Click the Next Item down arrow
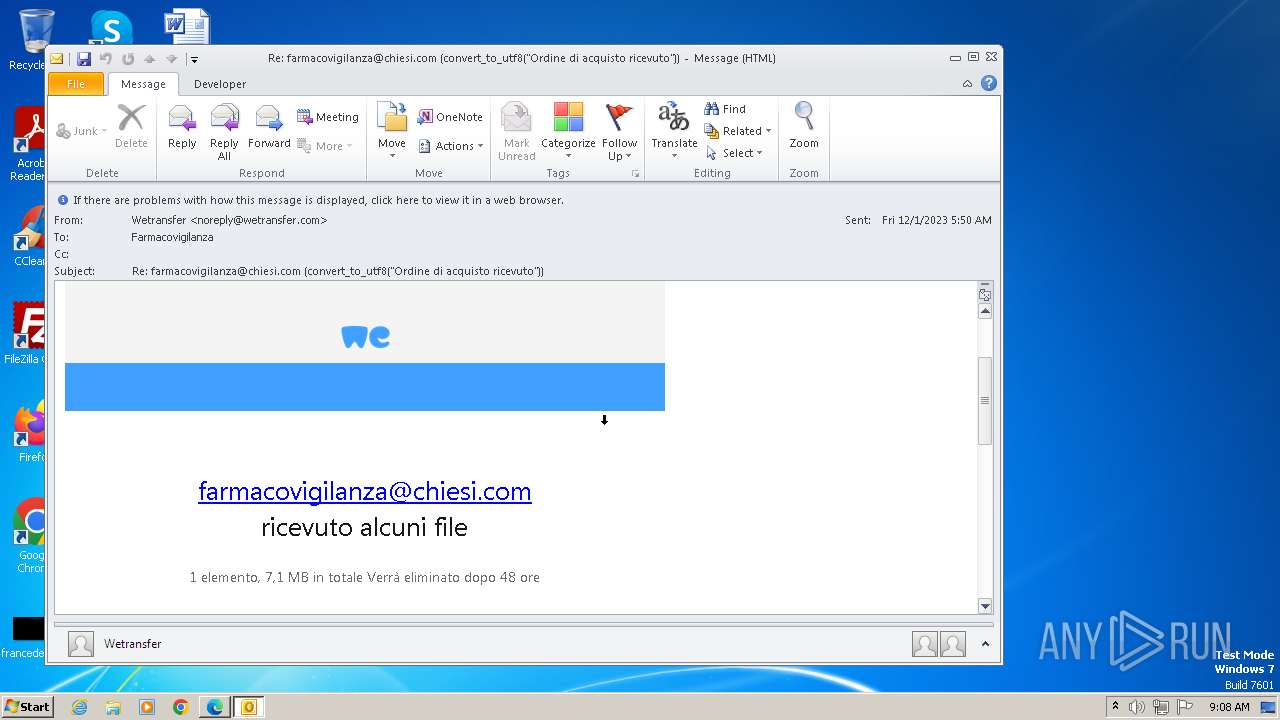Viewport: 1280px width, 720px height. click(171, 59)
